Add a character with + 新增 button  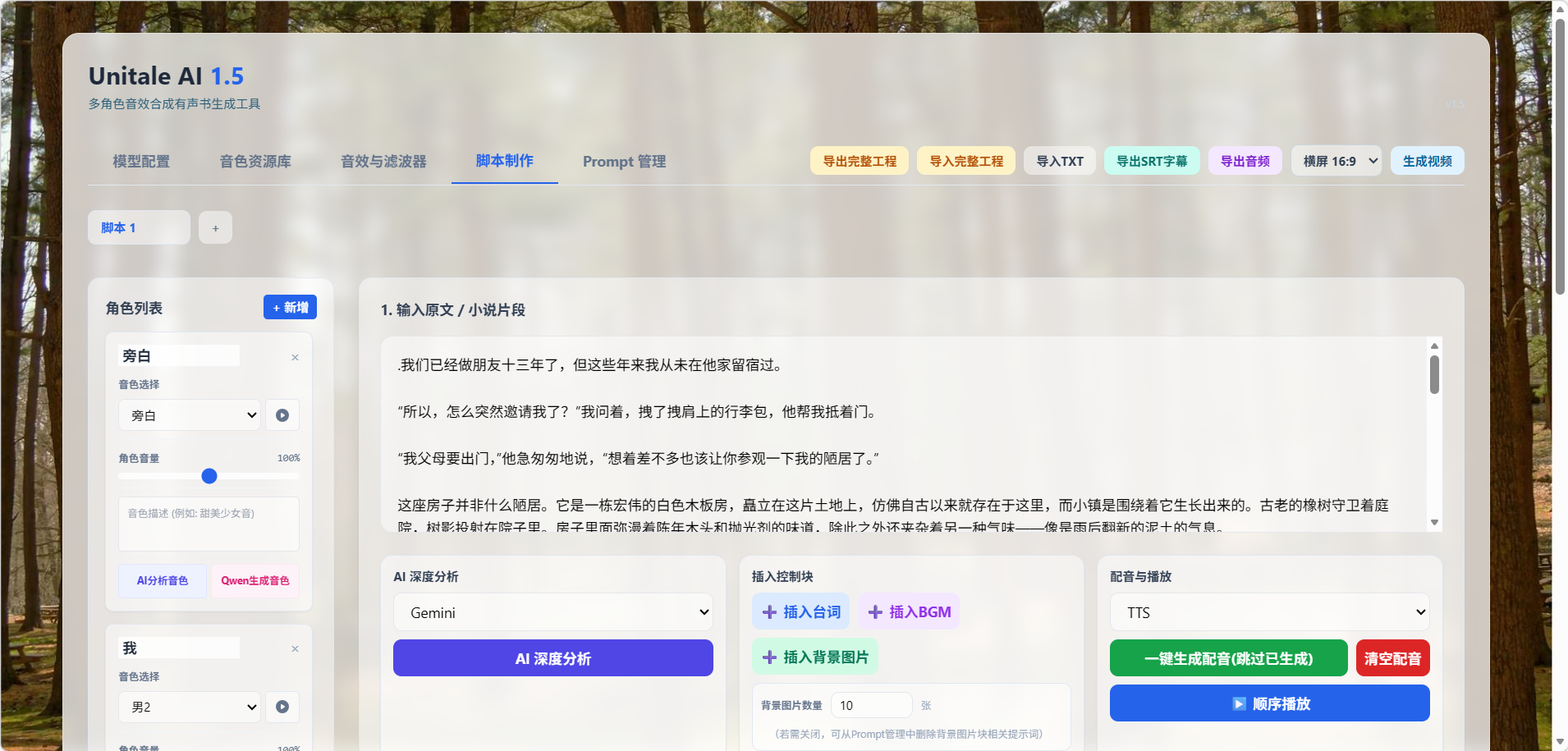pos(290,307)
